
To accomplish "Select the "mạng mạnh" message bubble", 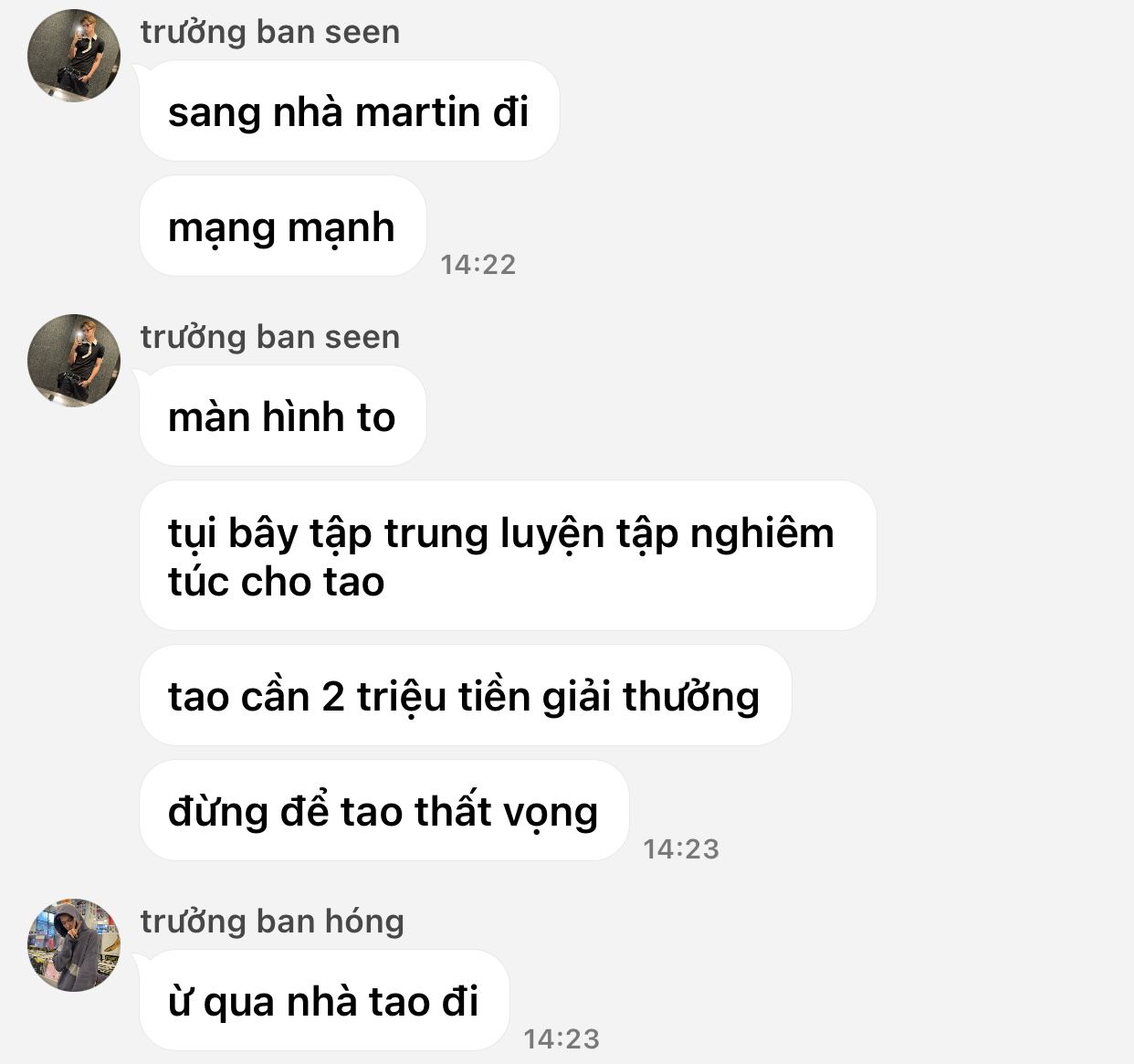I will click(282, 226).
